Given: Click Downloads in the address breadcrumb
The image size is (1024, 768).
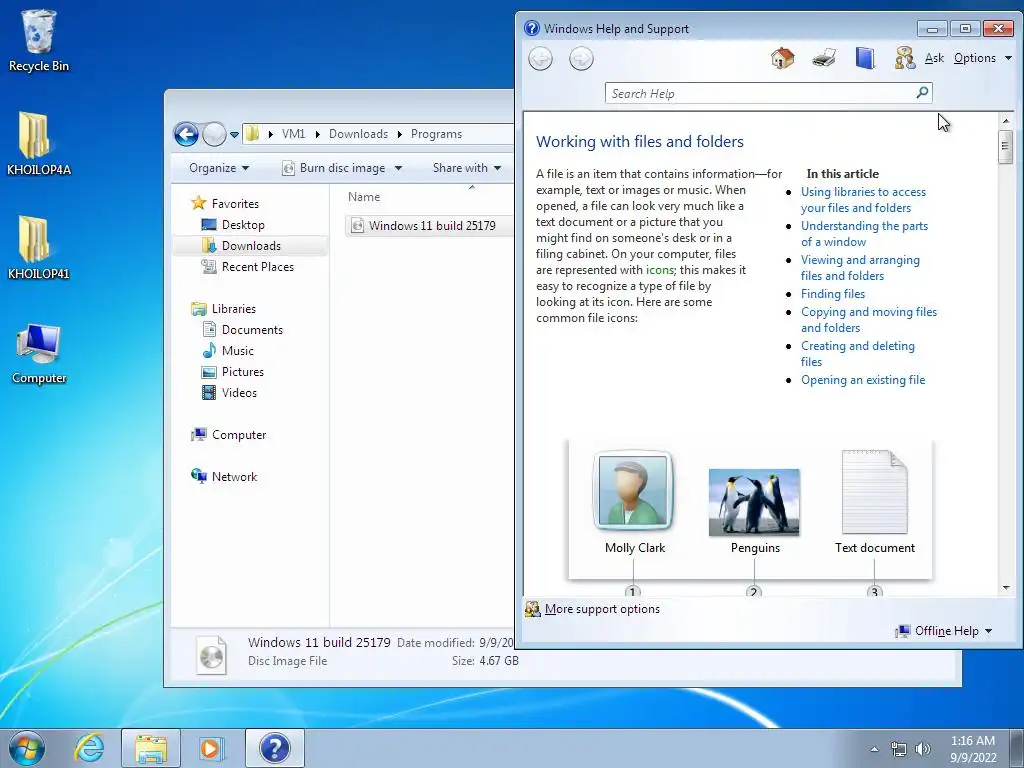Looking at the screenshot, I should coord(358,134).
